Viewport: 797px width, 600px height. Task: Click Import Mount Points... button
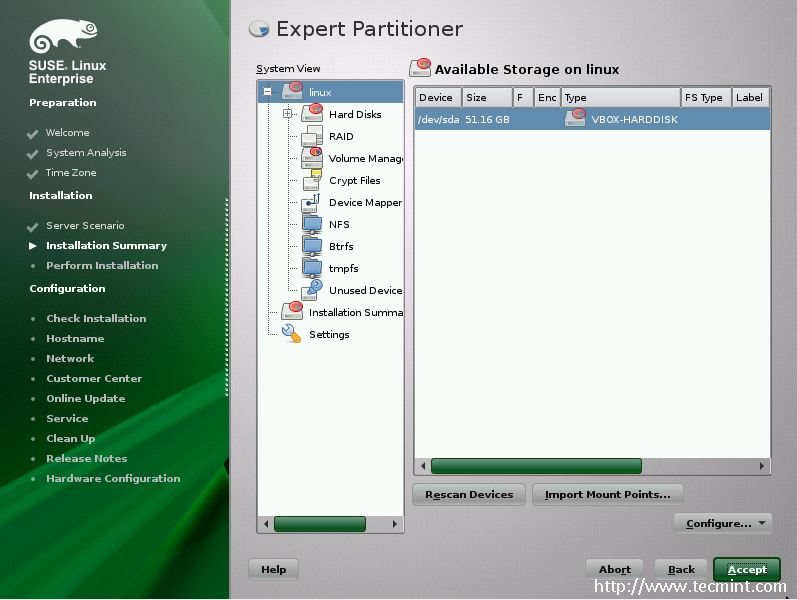[x=607, y=494]
